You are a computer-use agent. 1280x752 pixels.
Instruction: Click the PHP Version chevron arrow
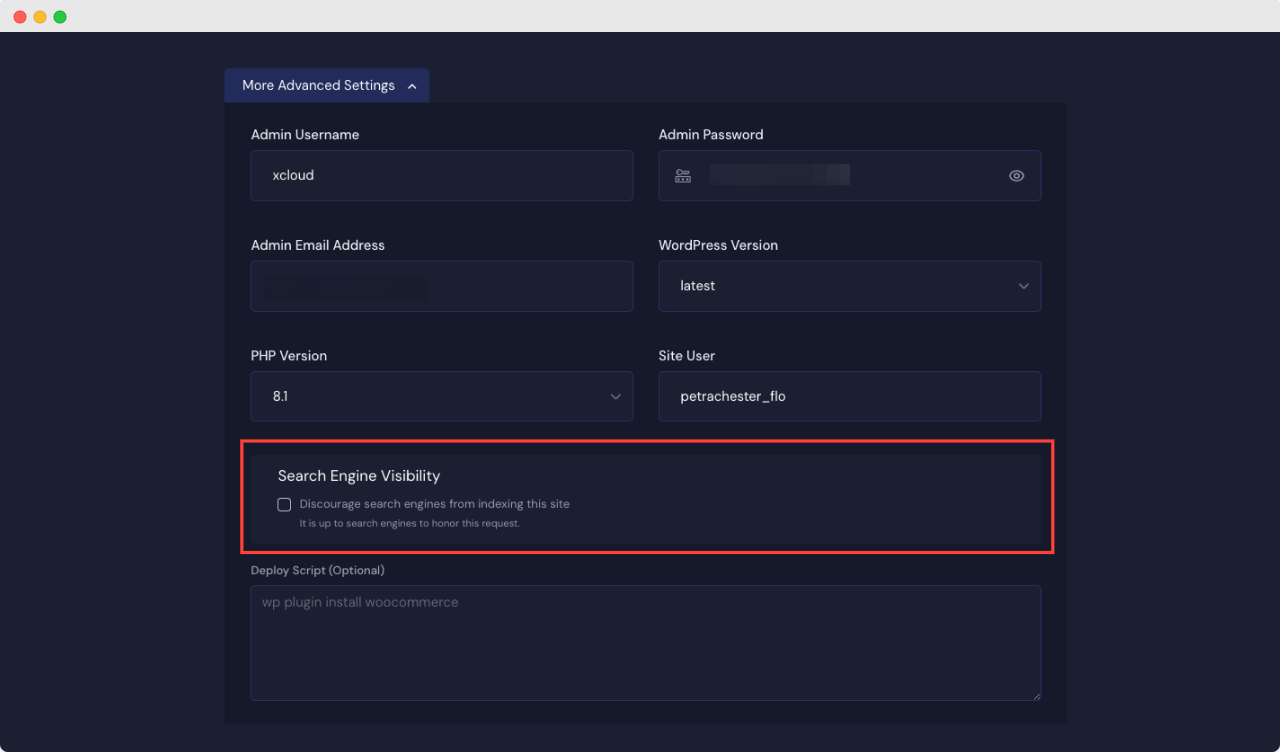[615, 397]
